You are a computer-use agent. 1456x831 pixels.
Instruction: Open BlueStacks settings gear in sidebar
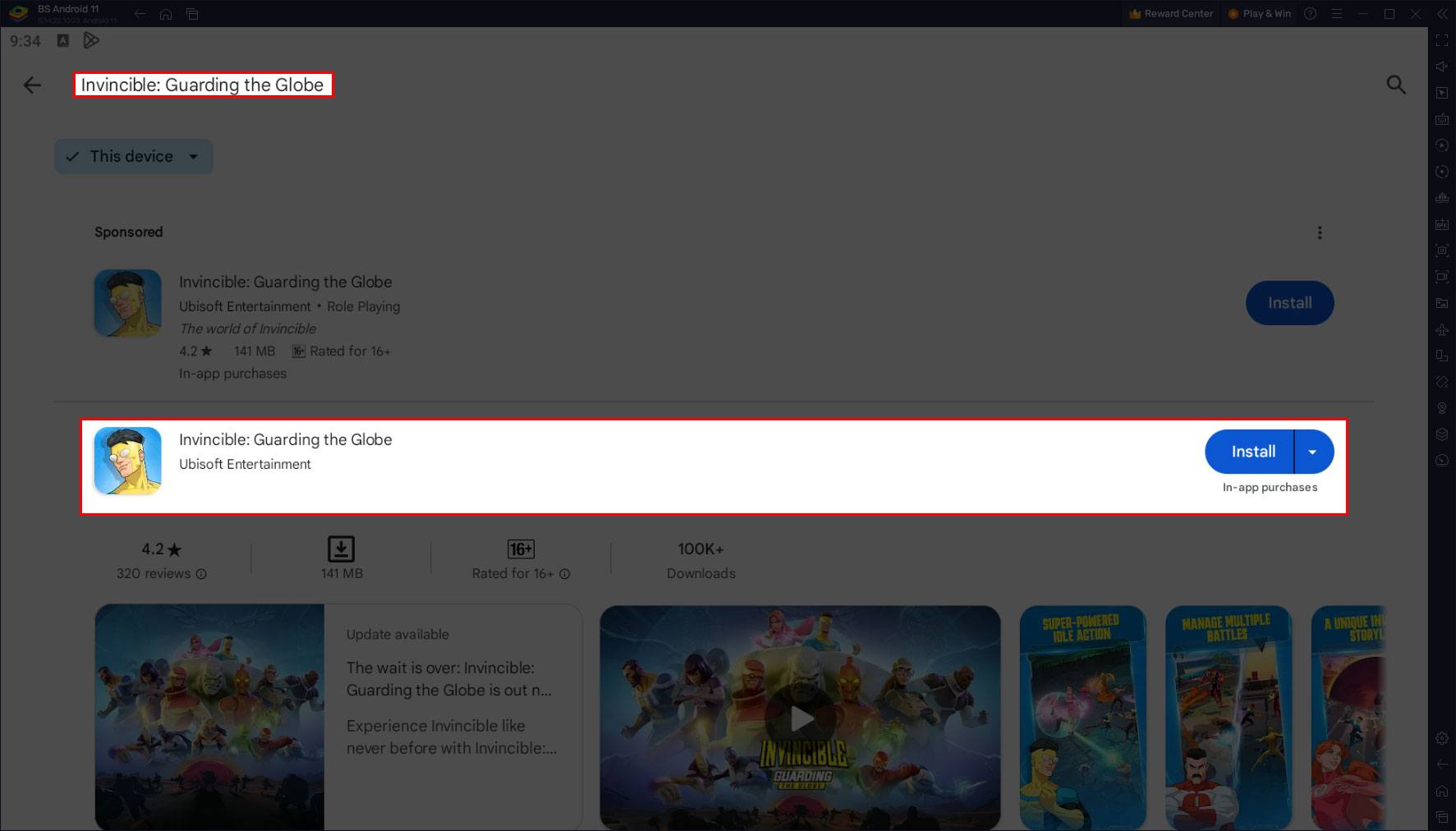pos(1442,738)
